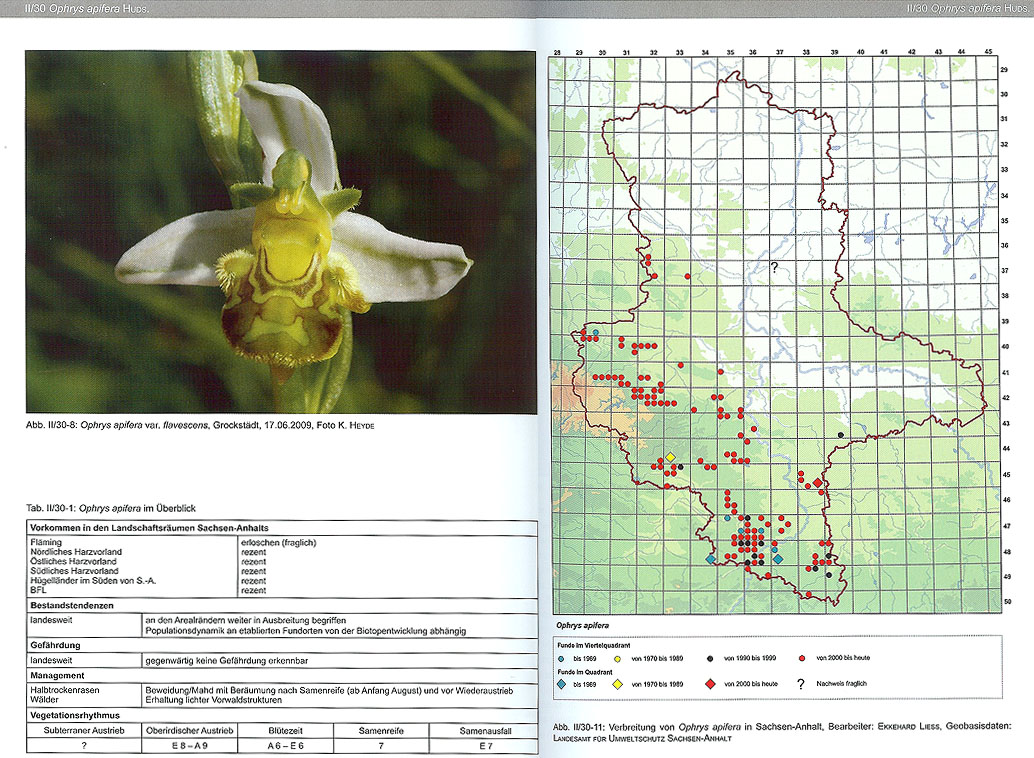Click the yellow circle legend symbol 'von 1970 bis 1989'
Screen dimensions: 1034x758
618,658
